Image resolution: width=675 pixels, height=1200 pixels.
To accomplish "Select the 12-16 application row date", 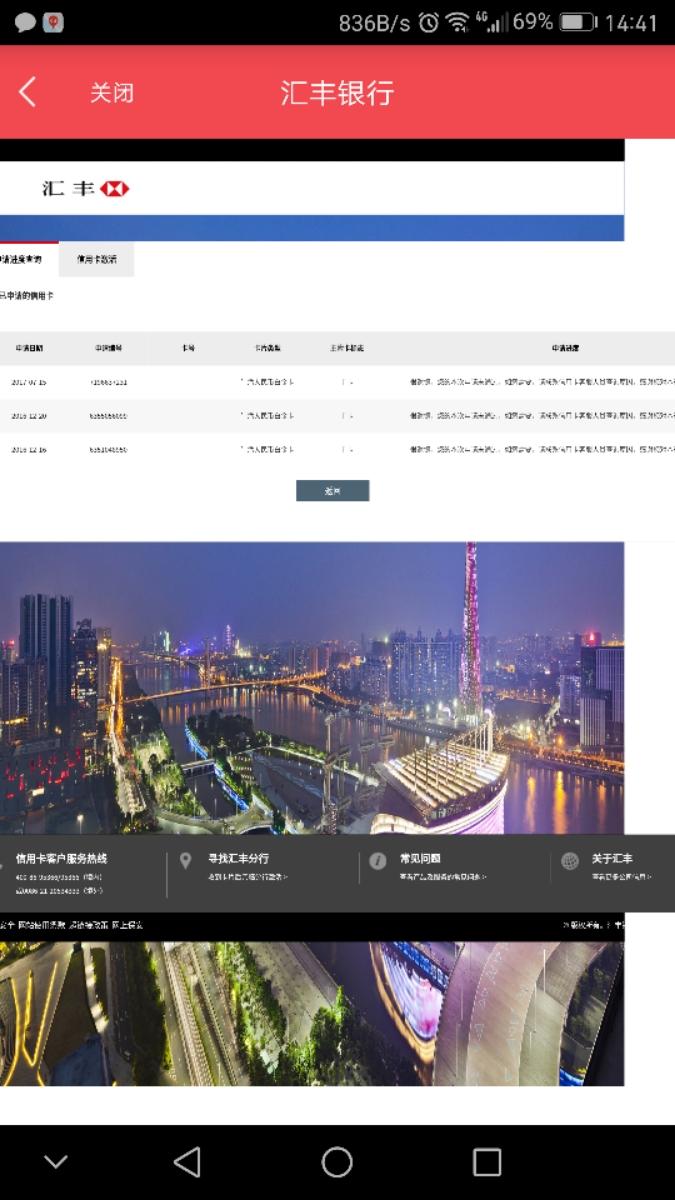I will 29,449.
